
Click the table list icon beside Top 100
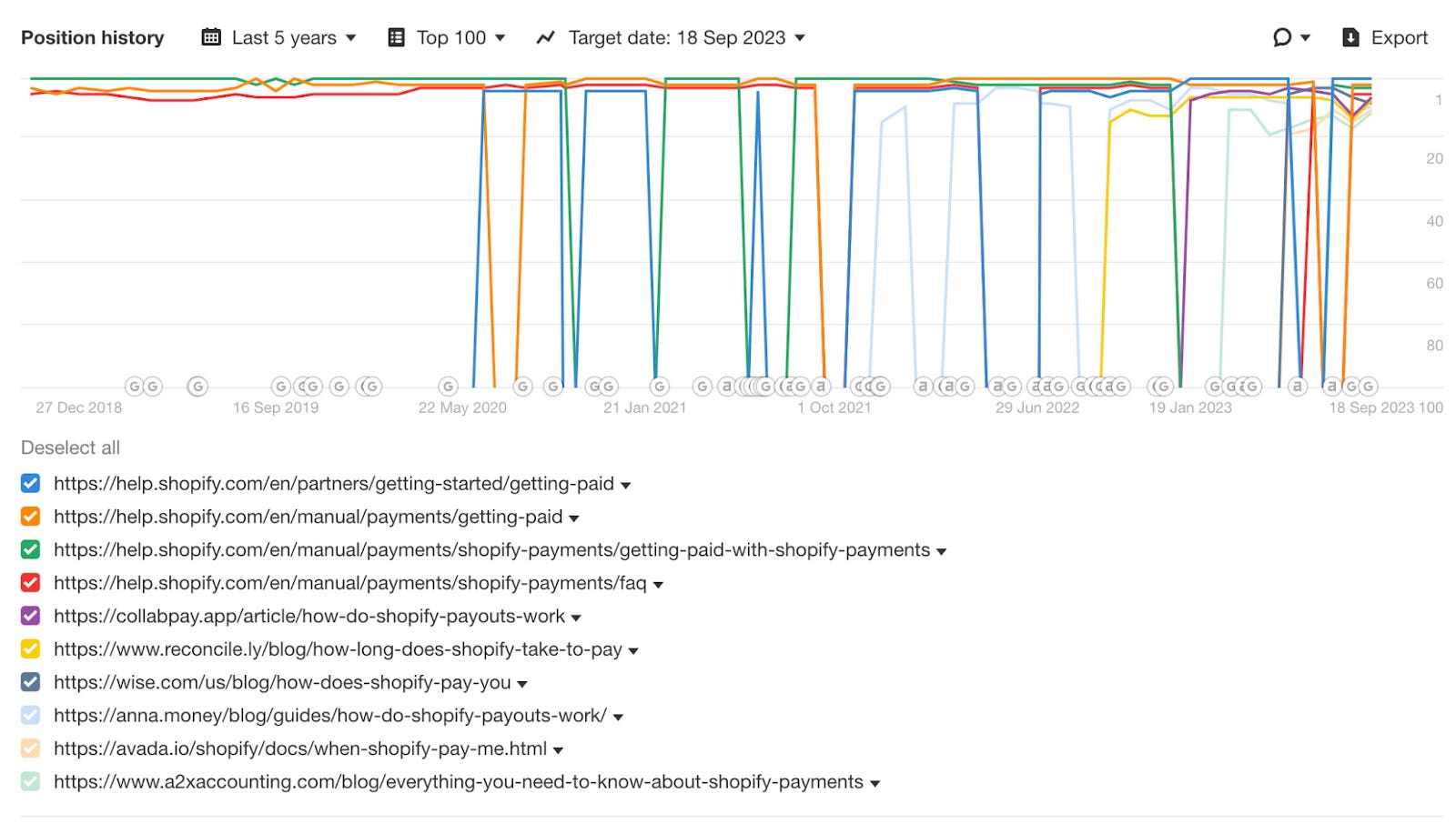point(396,37)
